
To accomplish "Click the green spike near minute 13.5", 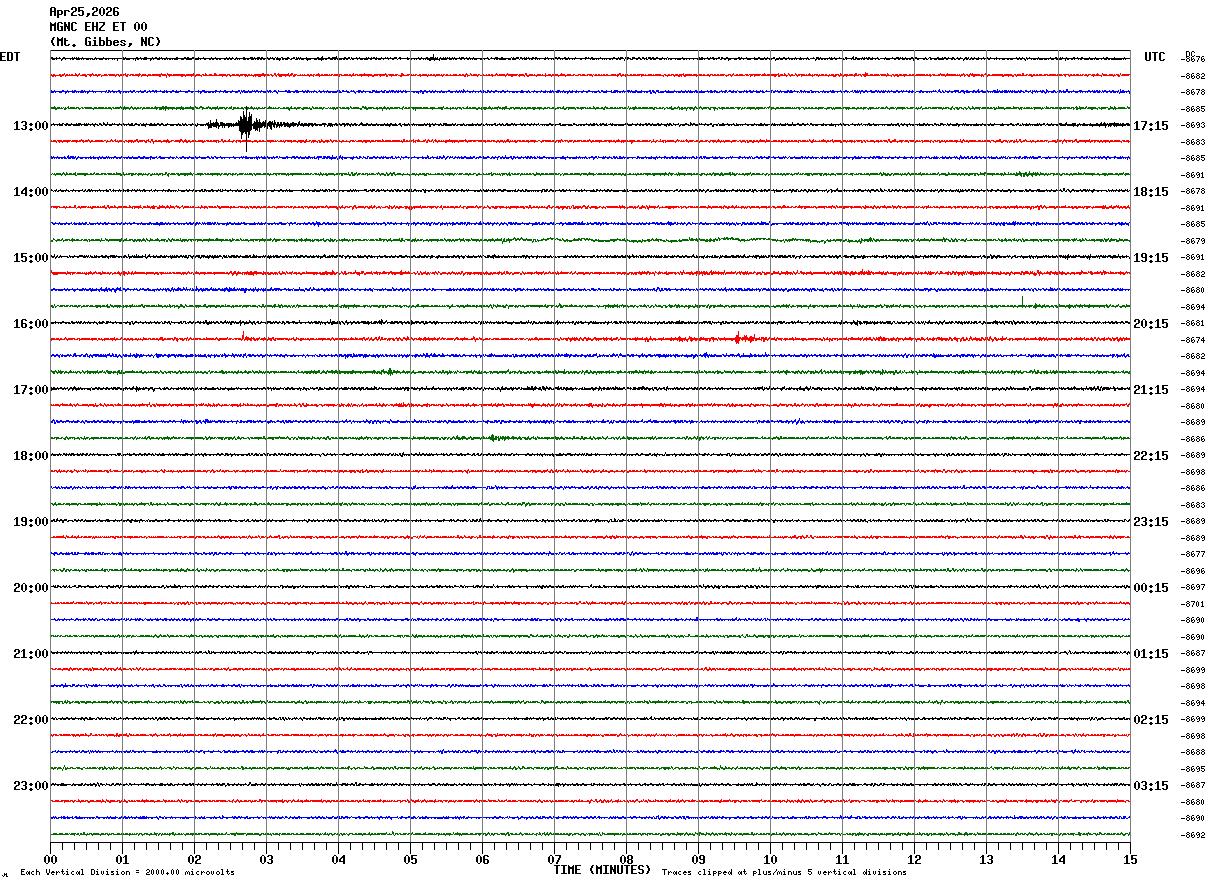I will [x=1022, y=301].
